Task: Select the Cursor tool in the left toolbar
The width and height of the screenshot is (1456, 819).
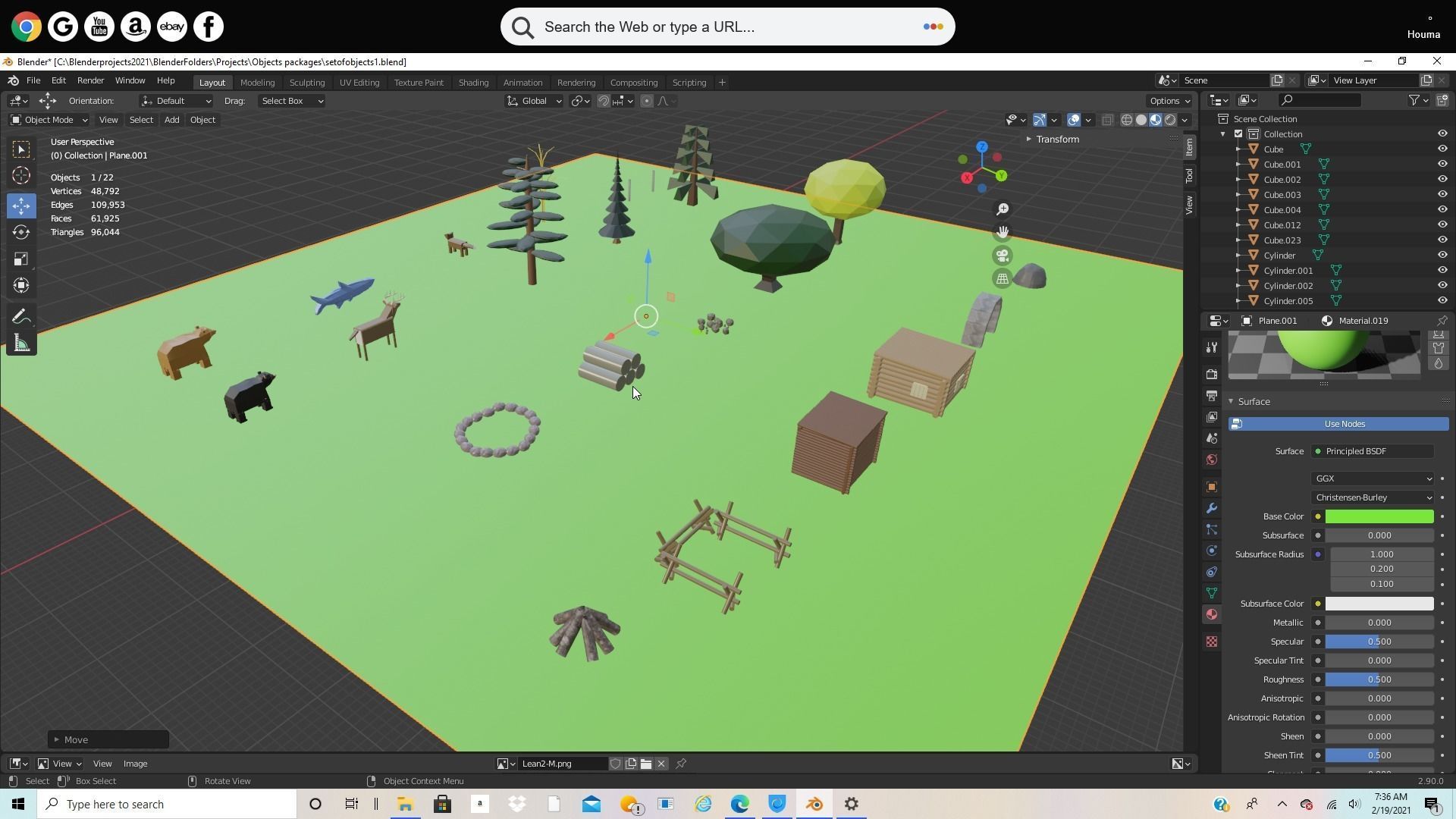Action: point(20,176)
